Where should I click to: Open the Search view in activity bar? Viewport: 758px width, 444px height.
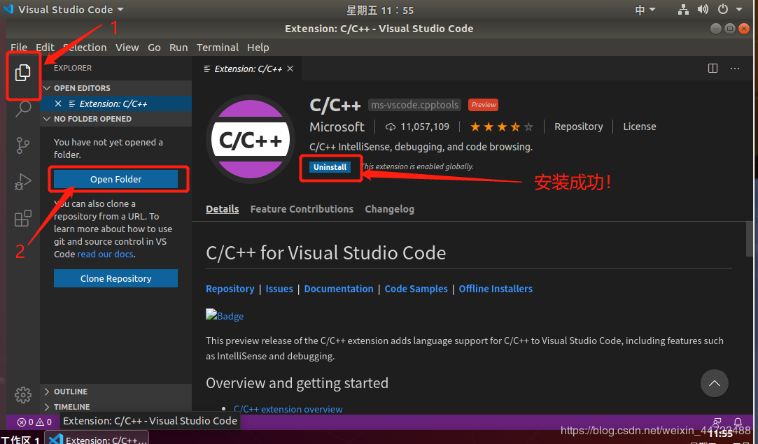[x=23, y=108]
